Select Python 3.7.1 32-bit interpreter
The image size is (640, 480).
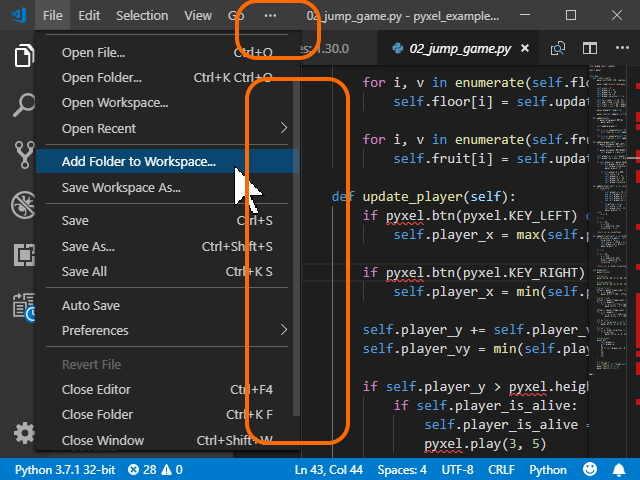point(65,469)
